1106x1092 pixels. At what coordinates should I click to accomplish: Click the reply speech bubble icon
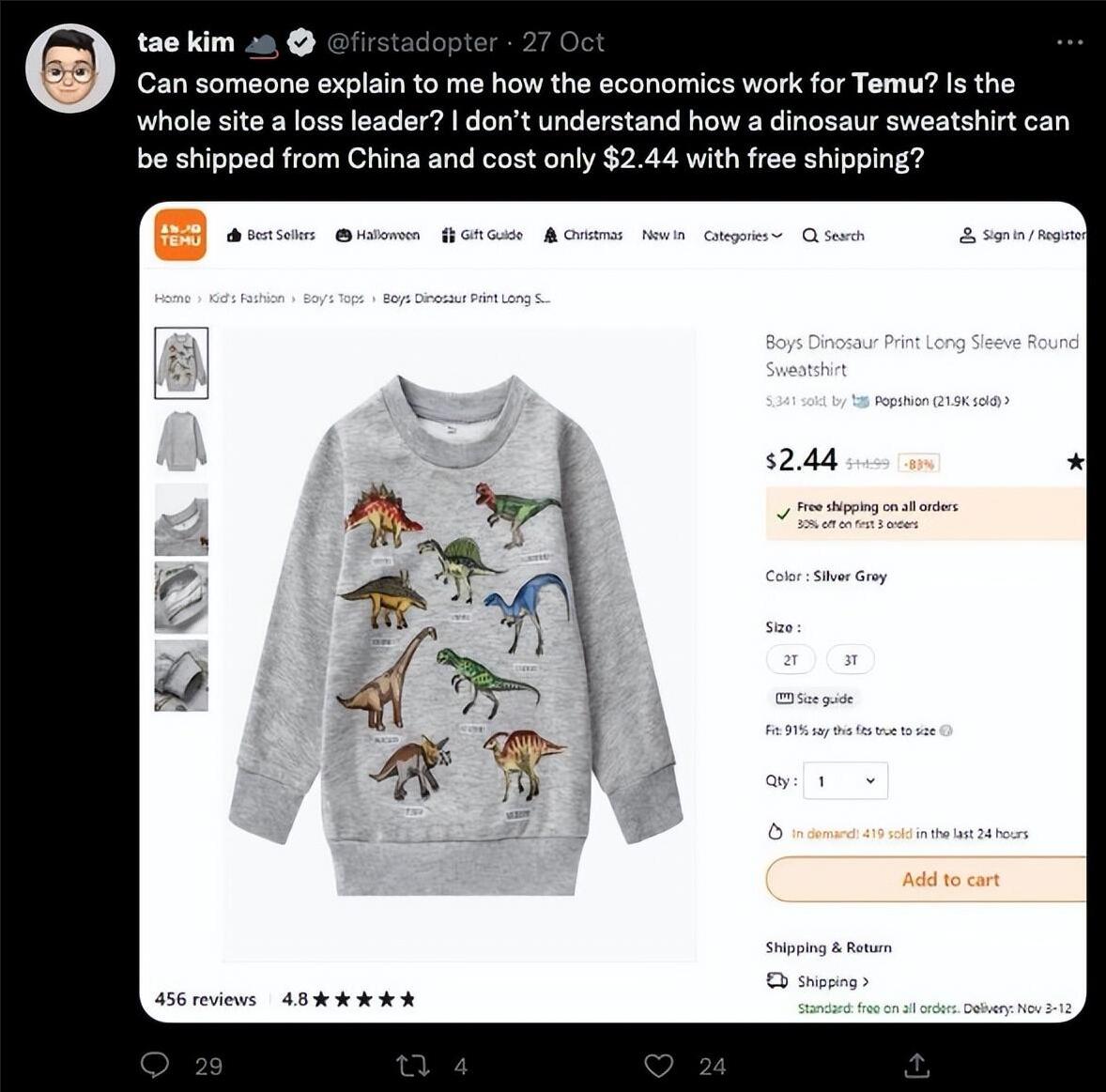[x=155, y=1065]
